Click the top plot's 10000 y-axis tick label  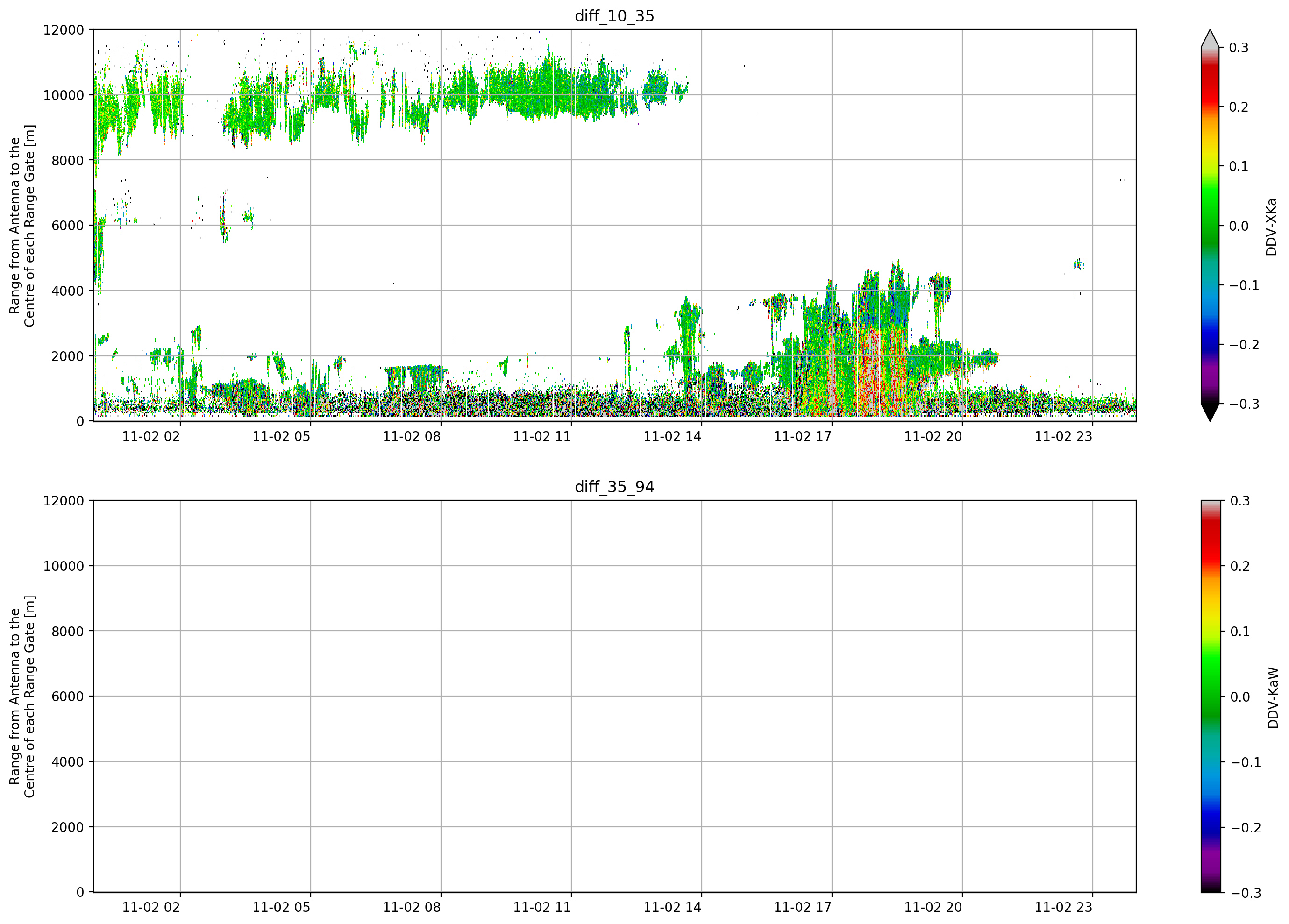pos(64,95)
